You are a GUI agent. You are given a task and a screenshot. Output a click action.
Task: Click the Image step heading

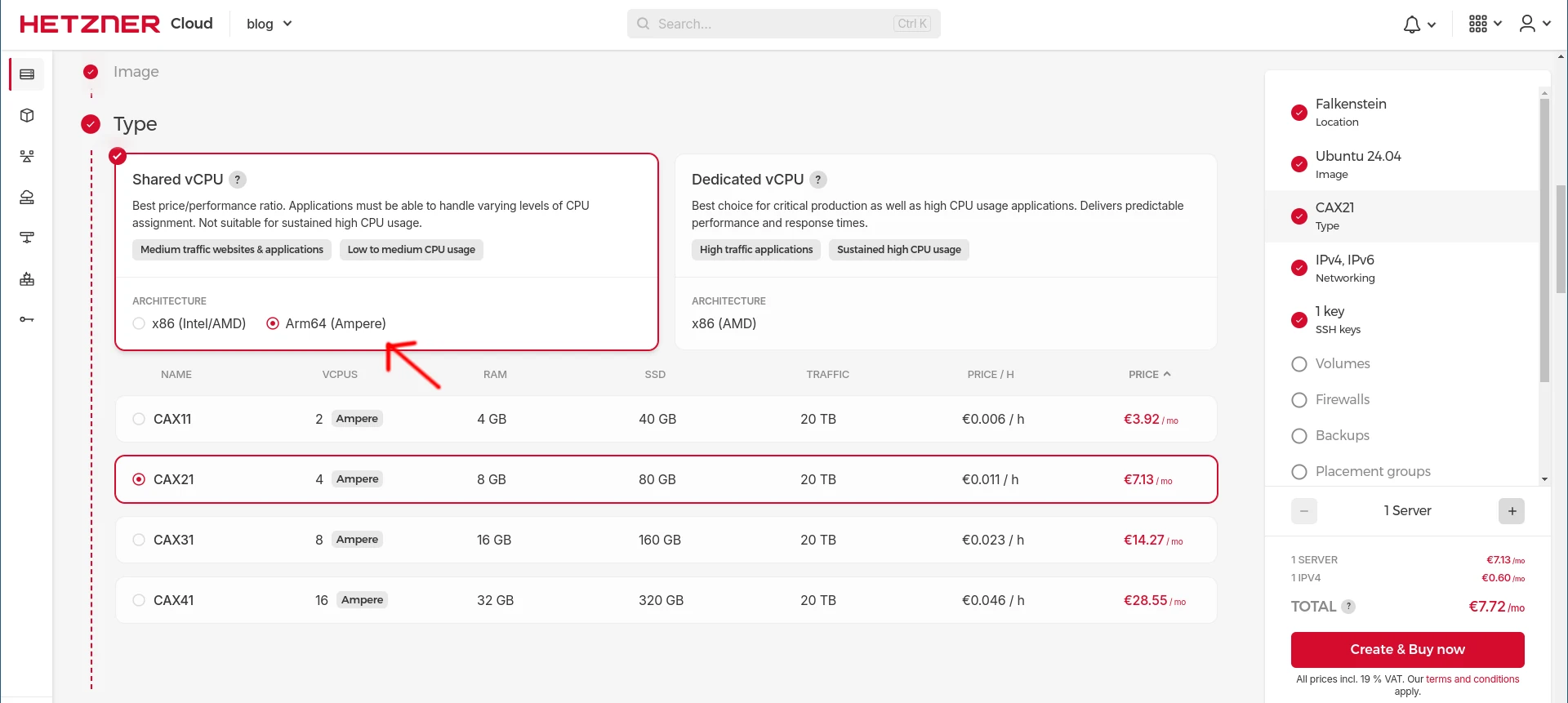point(136,72)
